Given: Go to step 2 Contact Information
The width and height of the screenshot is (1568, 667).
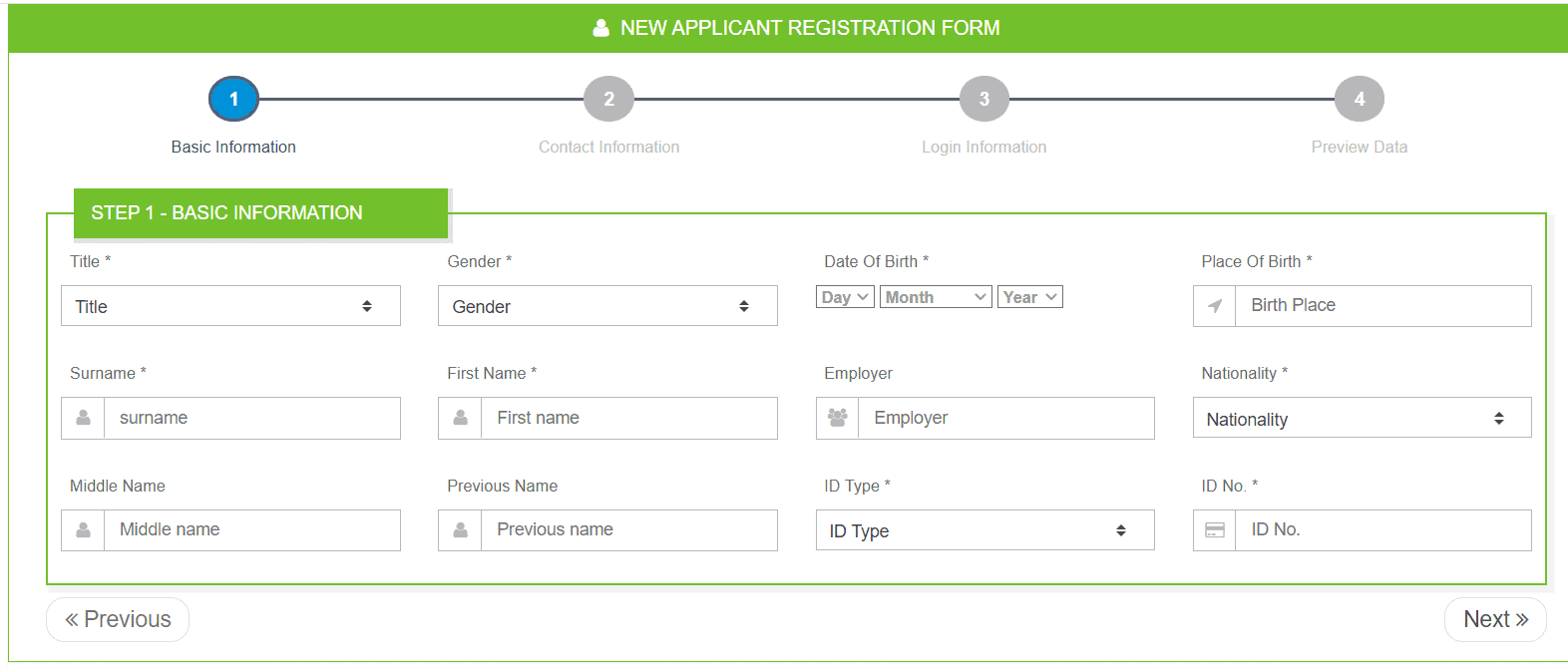Looking at the screenshot, I should point(608,100).
